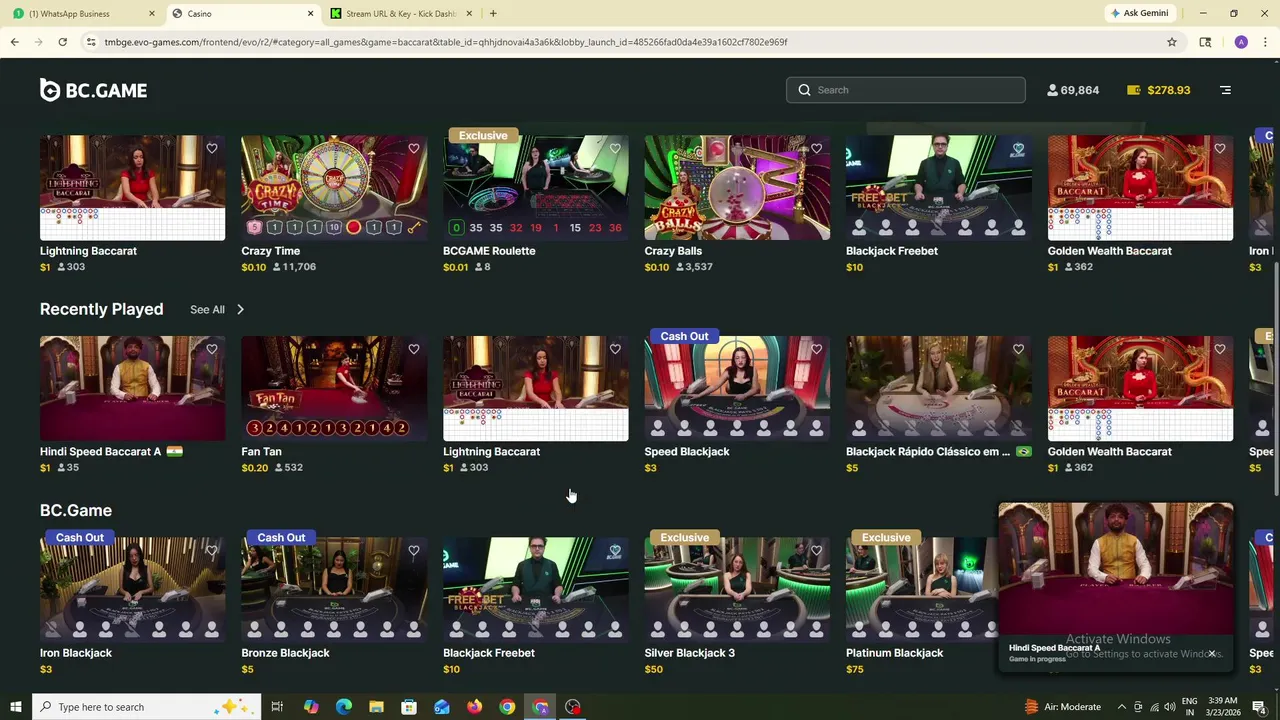Click the BC.GAME logo
This screenshot has height=720, width=1280.
click(x=93, y=90)
